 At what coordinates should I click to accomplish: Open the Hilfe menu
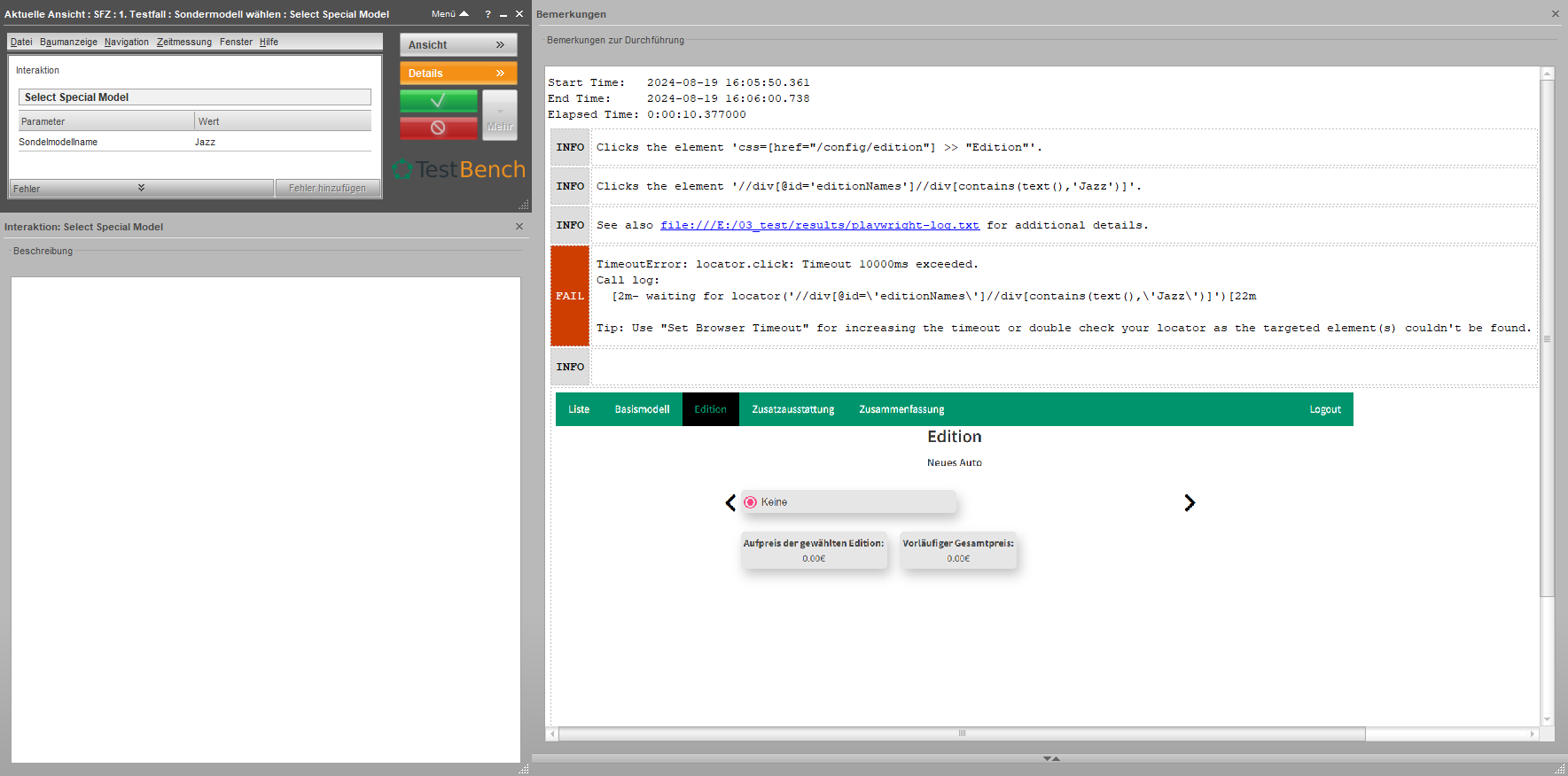tap(269, 42)
